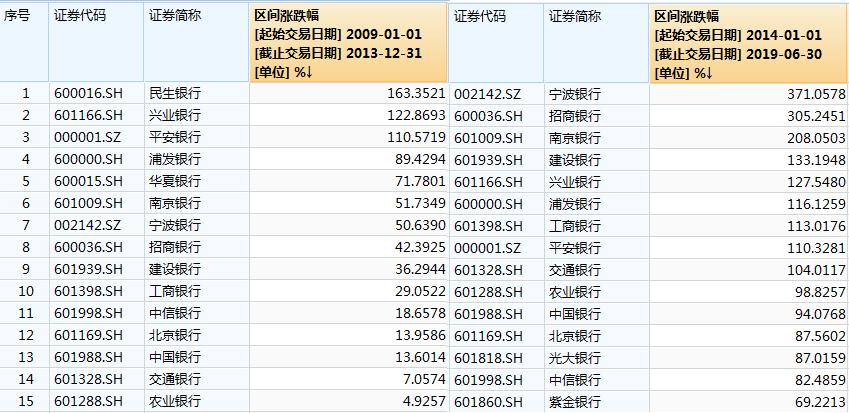Click the value 305.2451

point(817,116)
